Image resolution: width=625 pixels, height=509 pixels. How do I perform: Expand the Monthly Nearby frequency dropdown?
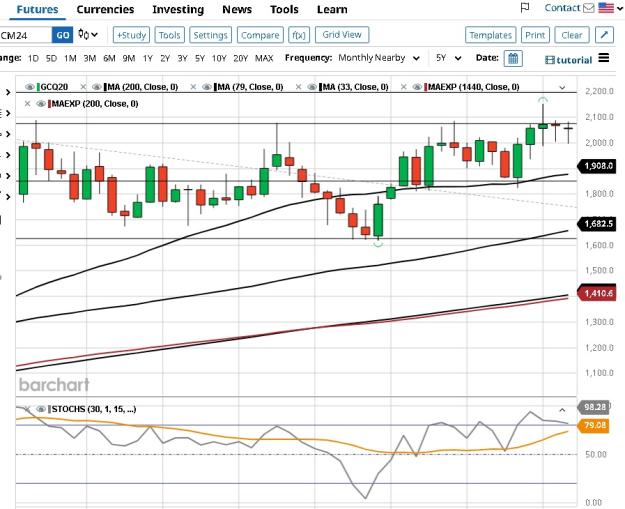tap(379, 58)
